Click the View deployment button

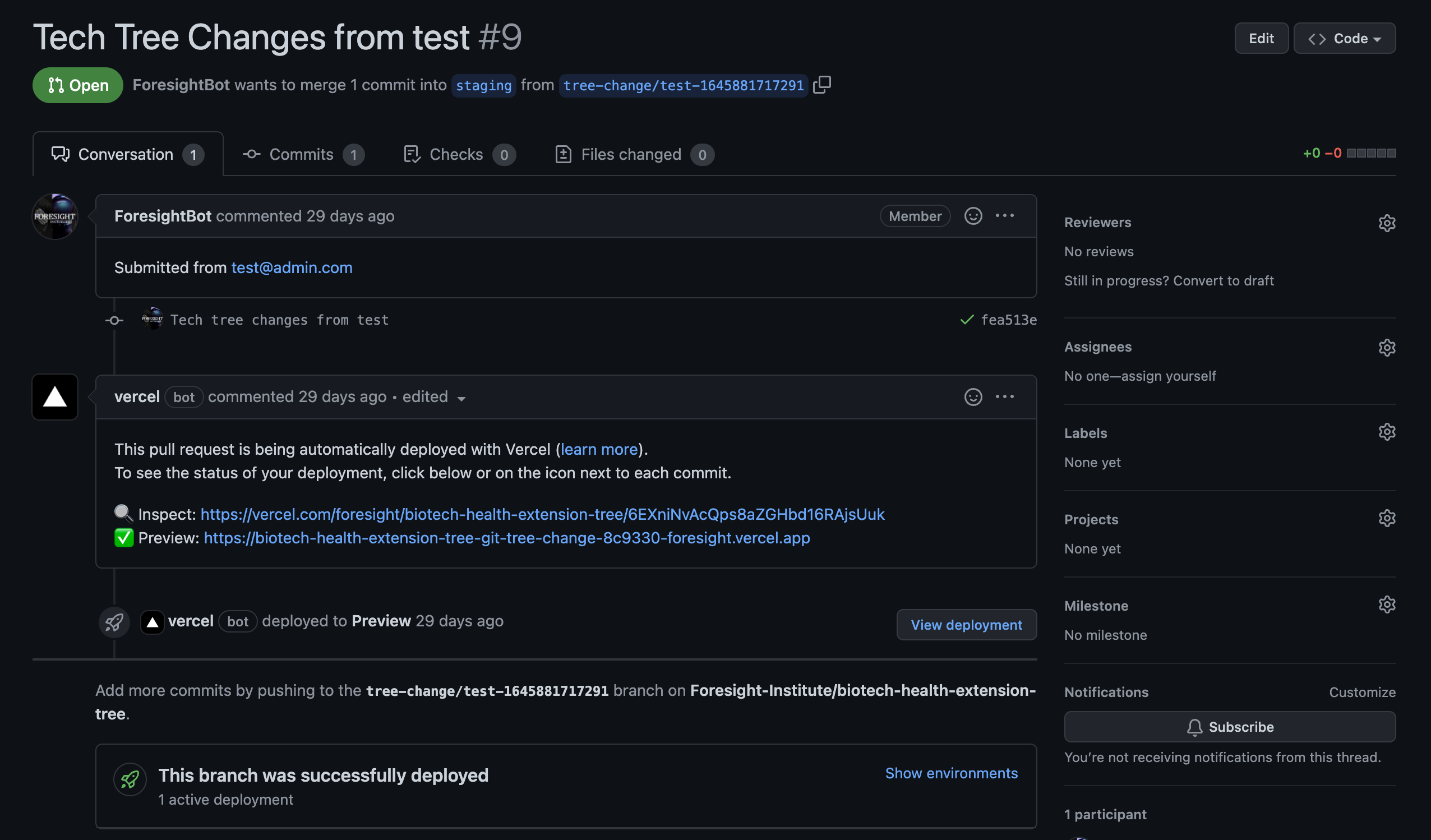(x=966, y=625)
